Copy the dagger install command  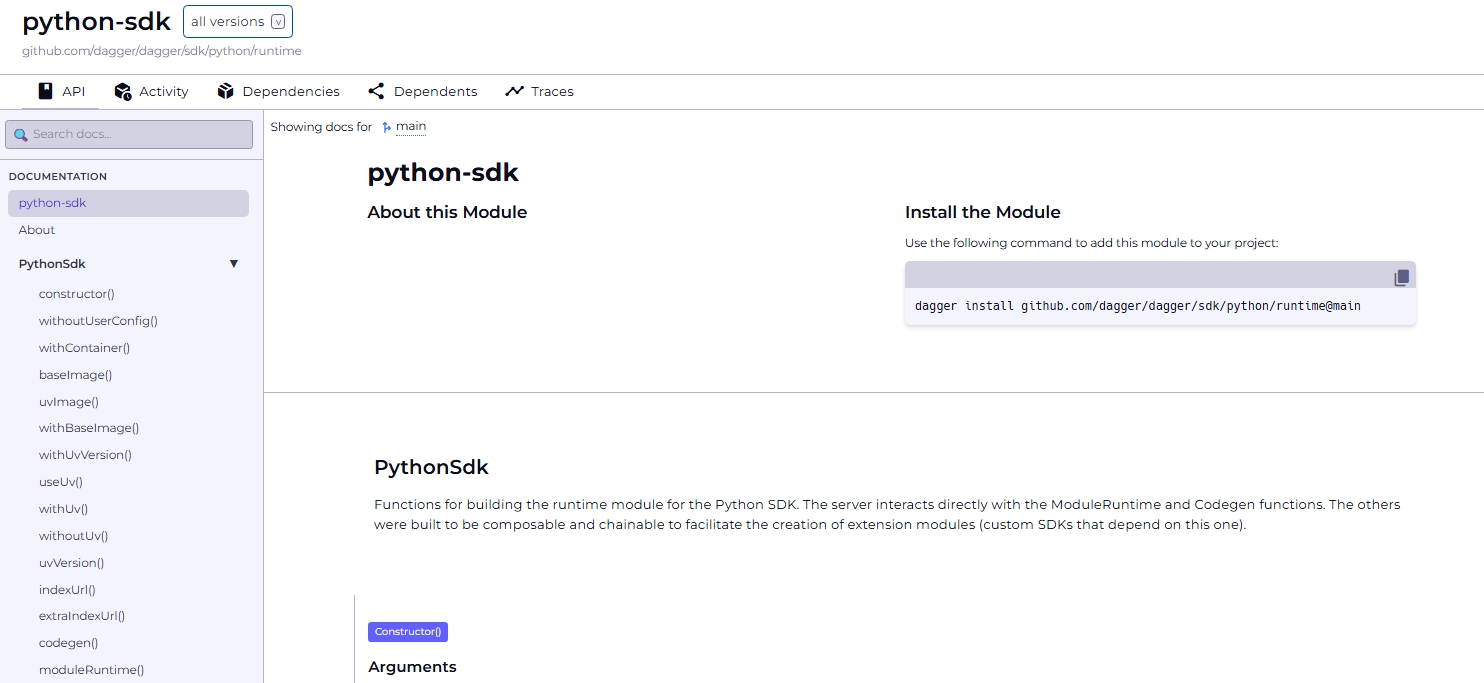point(1401,277)
